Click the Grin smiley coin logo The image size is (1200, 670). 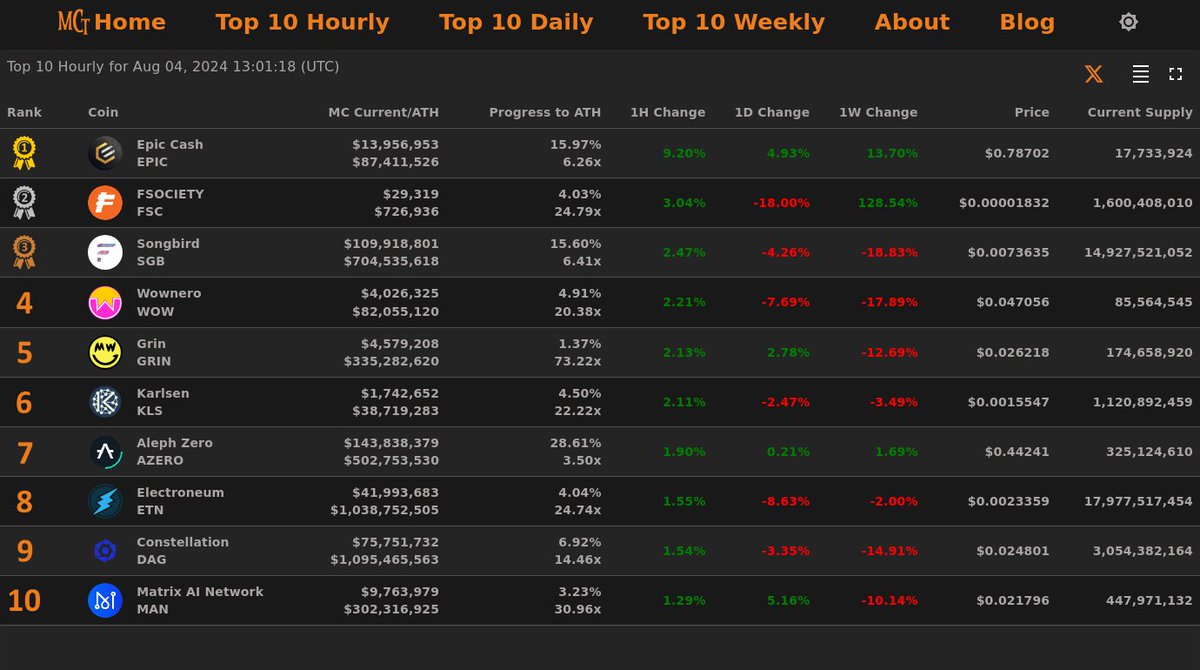(105, 352)
